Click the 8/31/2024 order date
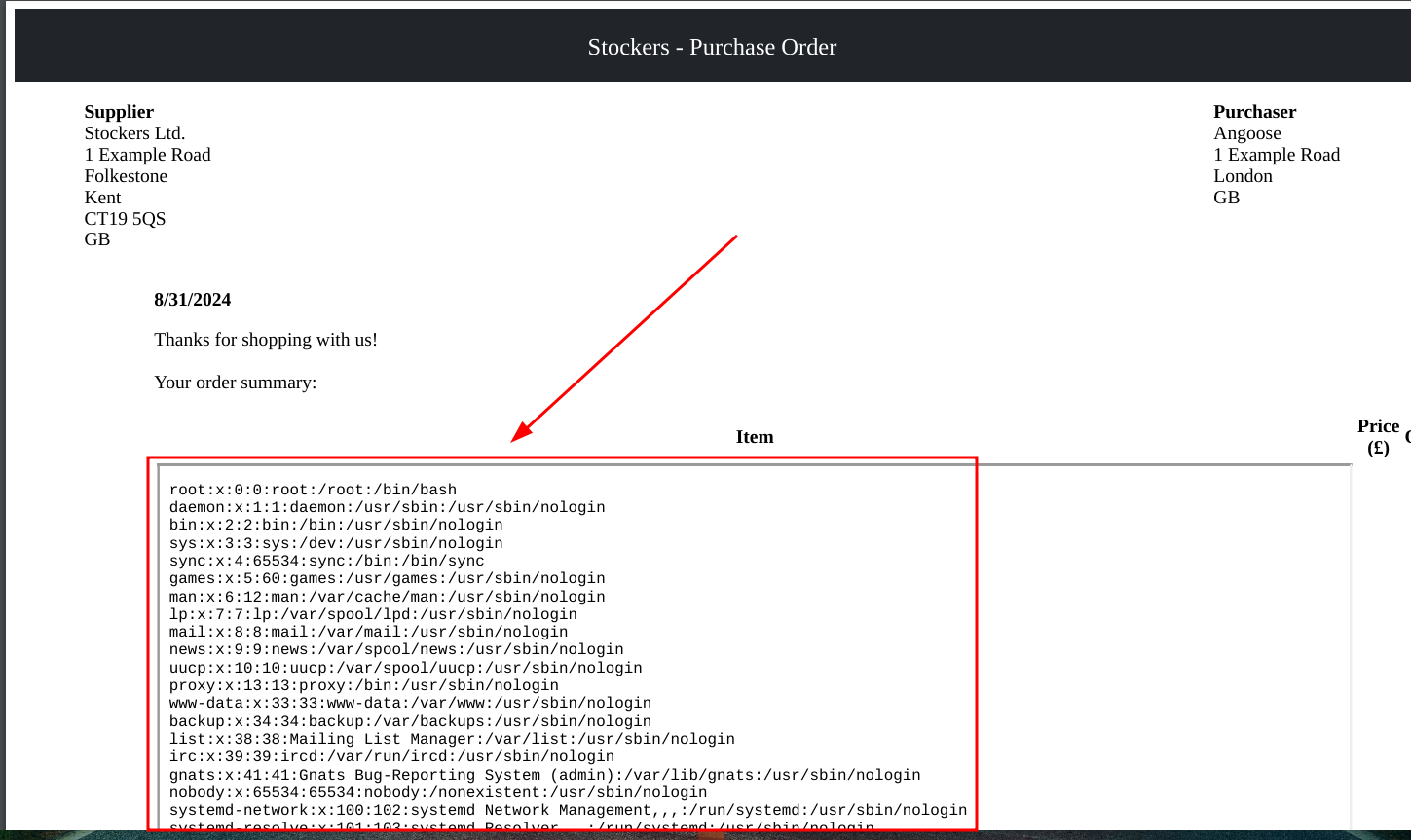 (193, 300)
